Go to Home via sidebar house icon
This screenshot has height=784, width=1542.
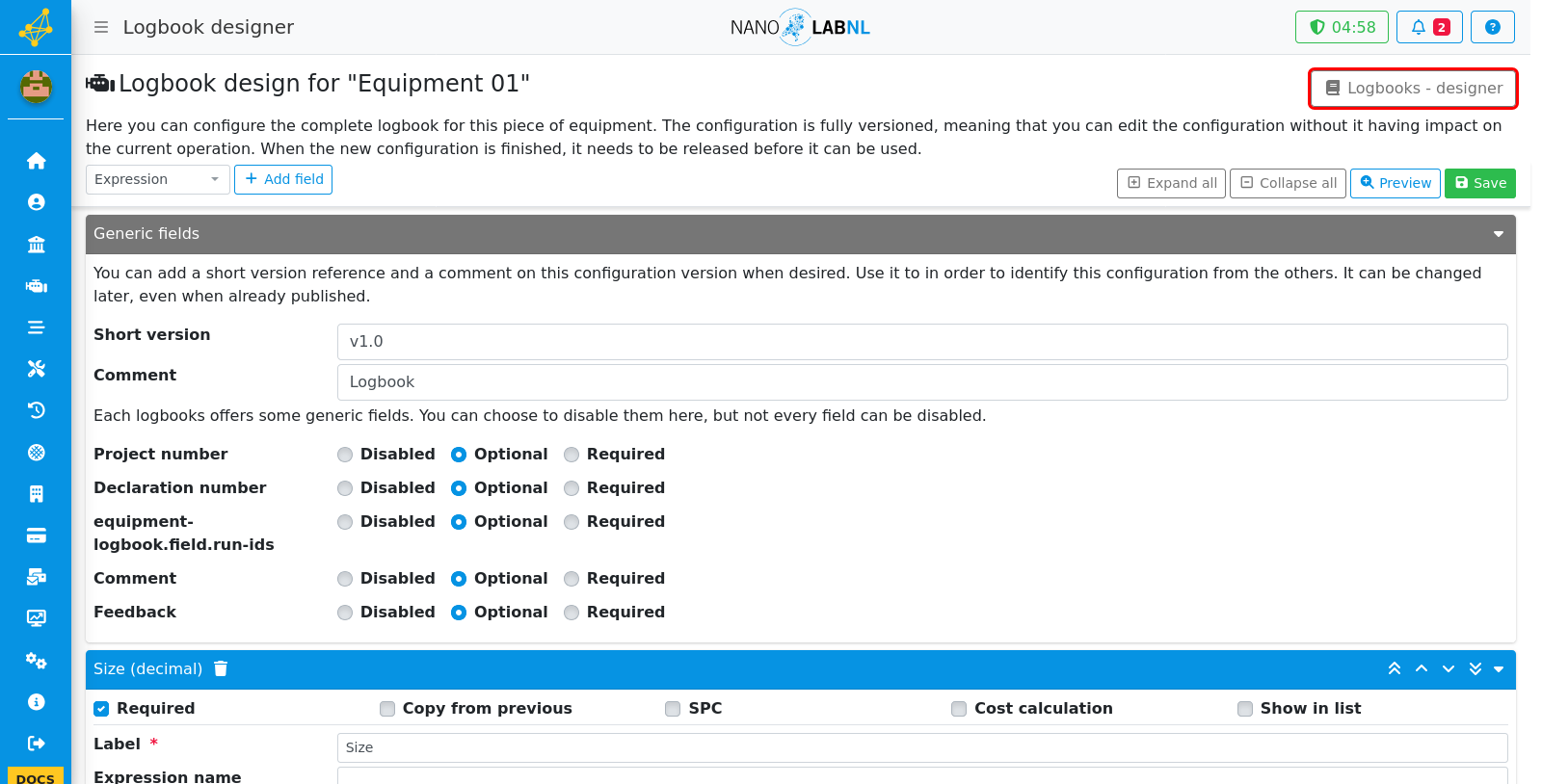(x=37, y=161)
